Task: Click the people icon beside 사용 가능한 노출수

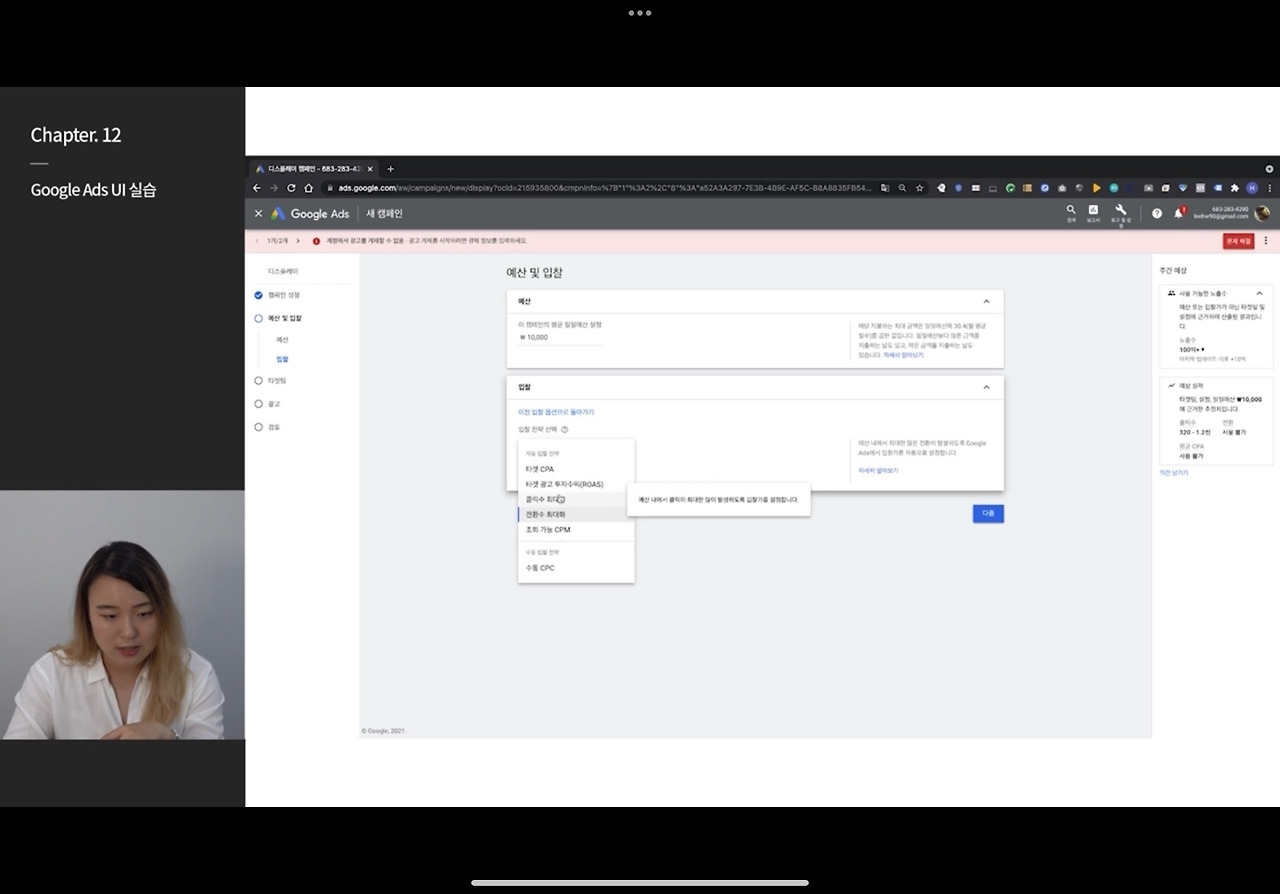Action: tap(1171, 294)
